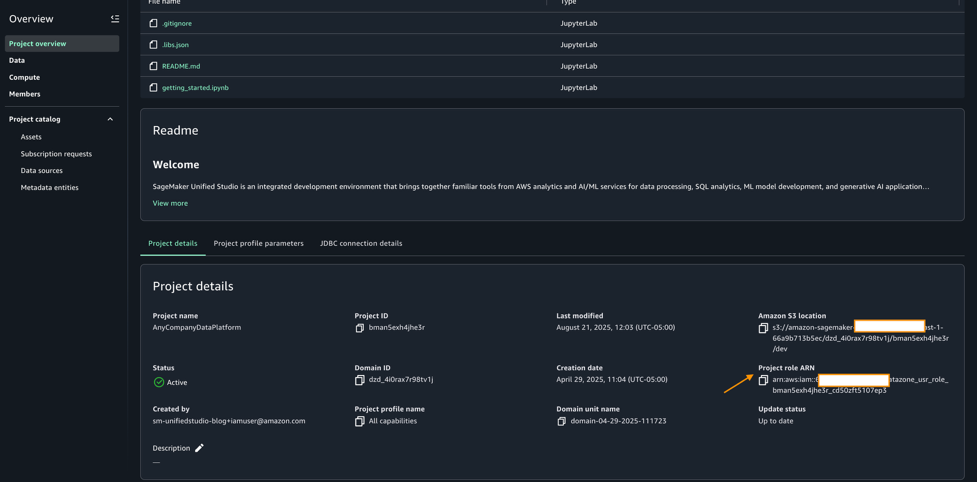Image resolution: width=977 pixels, height=482 pixels.
Task: Switch to the Project details tab
Action: (173, 243)
